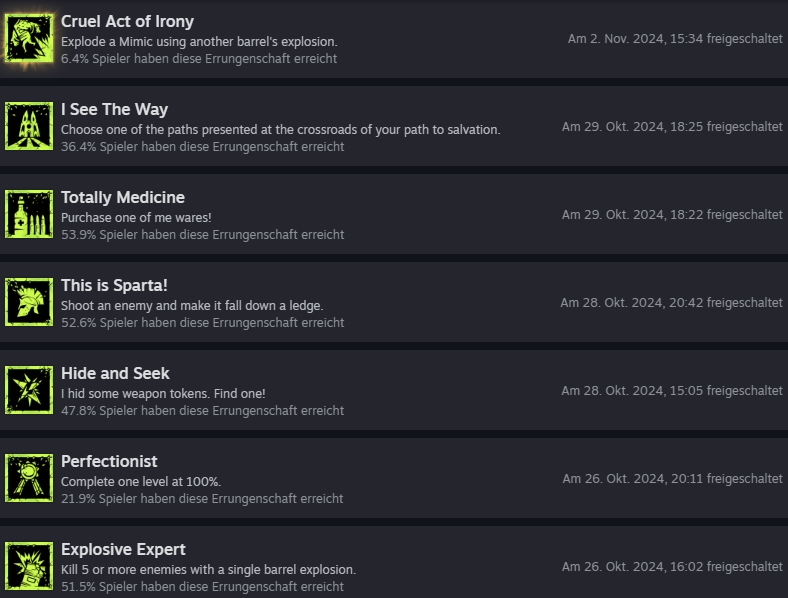The height and width of the screenshot is (598, 788).
Task: Click the 'Purchase one of me wares!' description
Action: (x=136, y=218)
